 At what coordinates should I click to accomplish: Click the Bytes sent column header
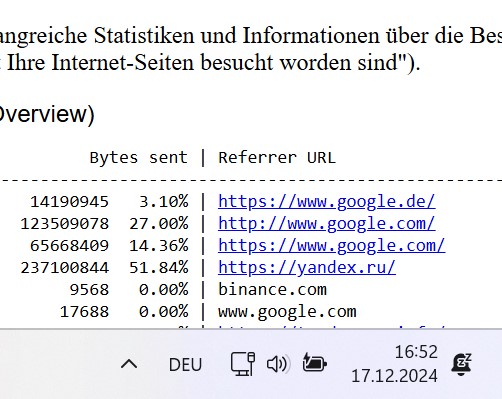(138, 157)
